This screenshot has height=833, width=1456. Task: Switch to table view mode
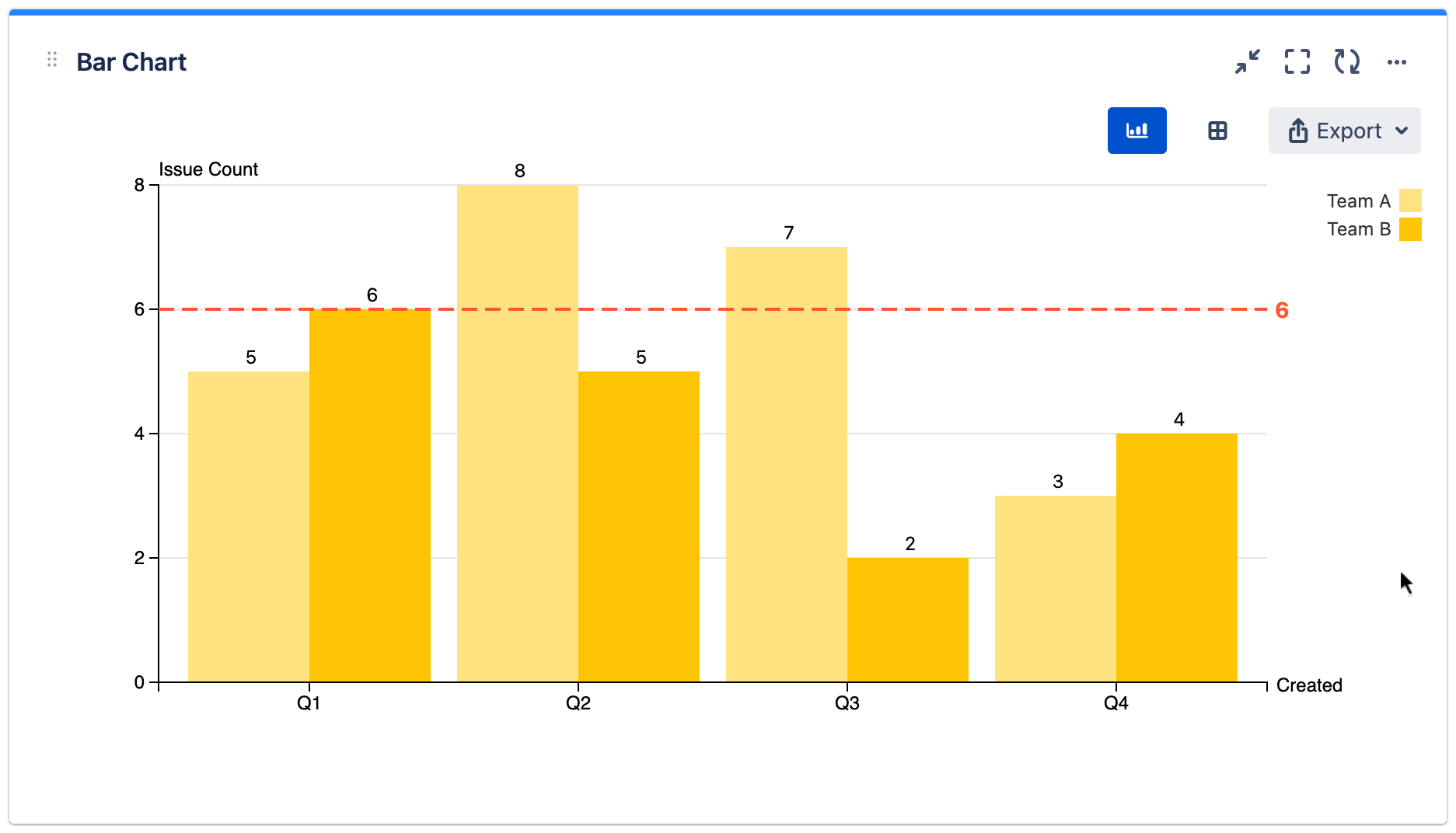(x=1217, y=131)
